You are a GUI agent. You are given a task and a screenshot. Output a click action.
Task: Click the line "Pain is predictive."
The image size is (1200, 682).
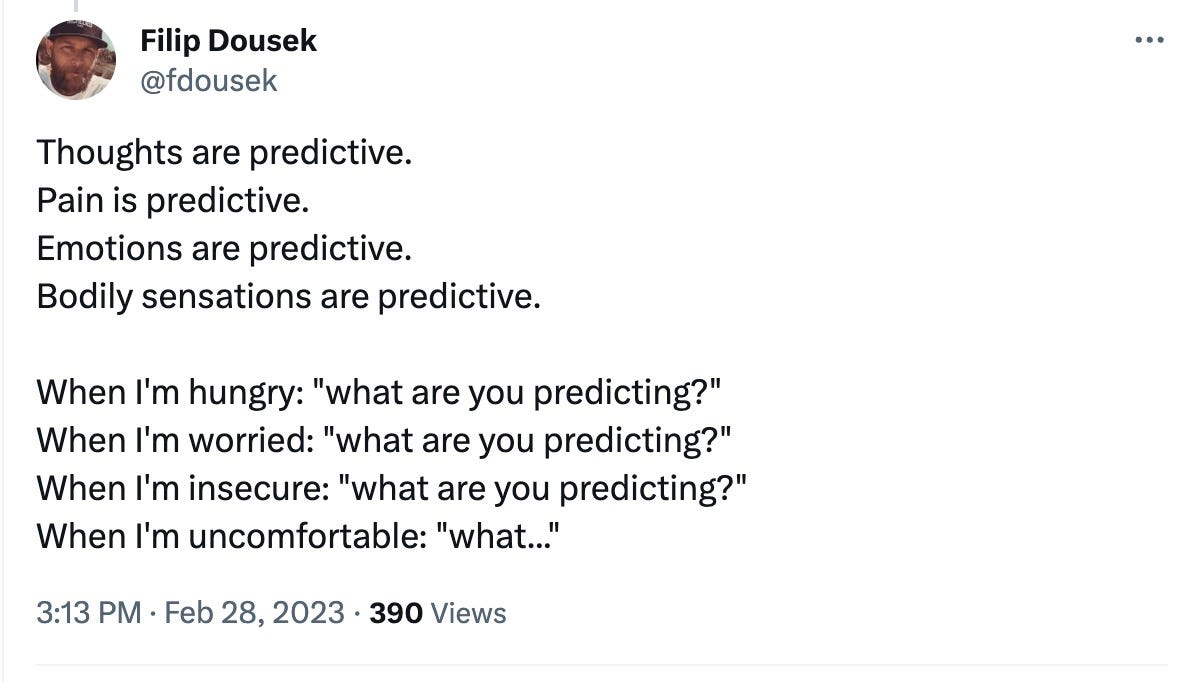pos(172,200)
